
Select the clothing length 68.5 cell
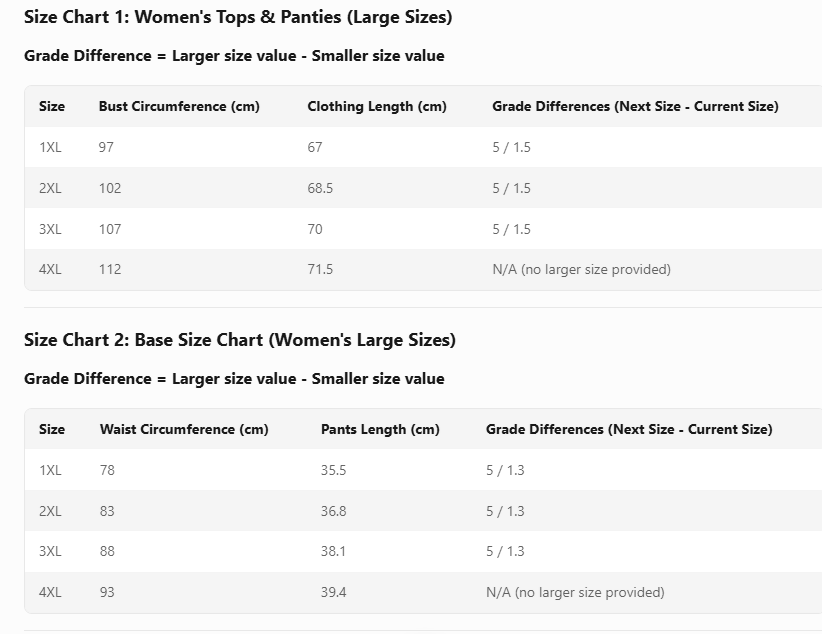pos(320,188)
